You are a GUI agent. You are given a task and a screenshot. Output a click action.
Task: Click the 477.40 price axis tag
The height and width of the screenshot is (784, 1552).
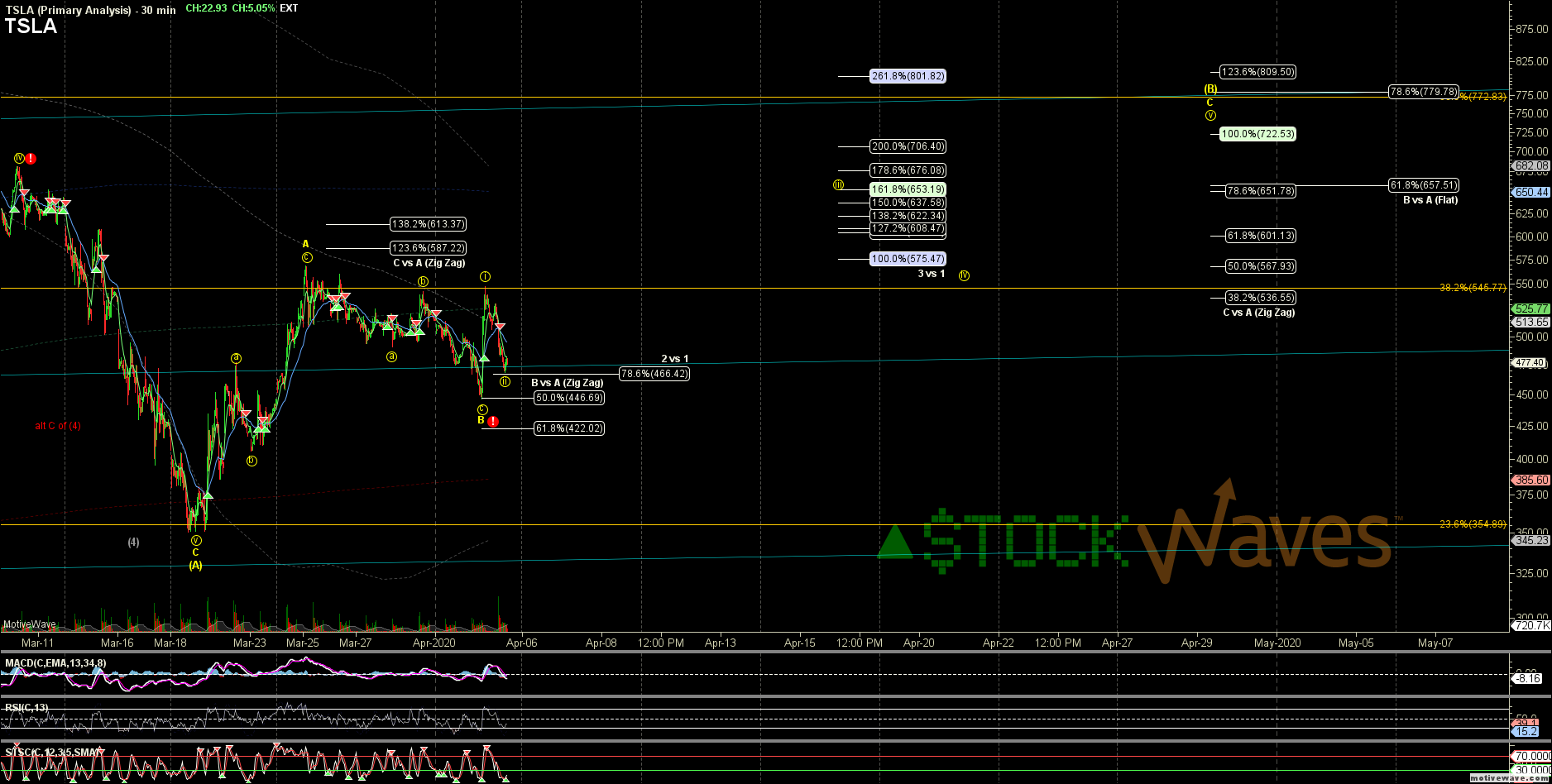click(1530, 363)
